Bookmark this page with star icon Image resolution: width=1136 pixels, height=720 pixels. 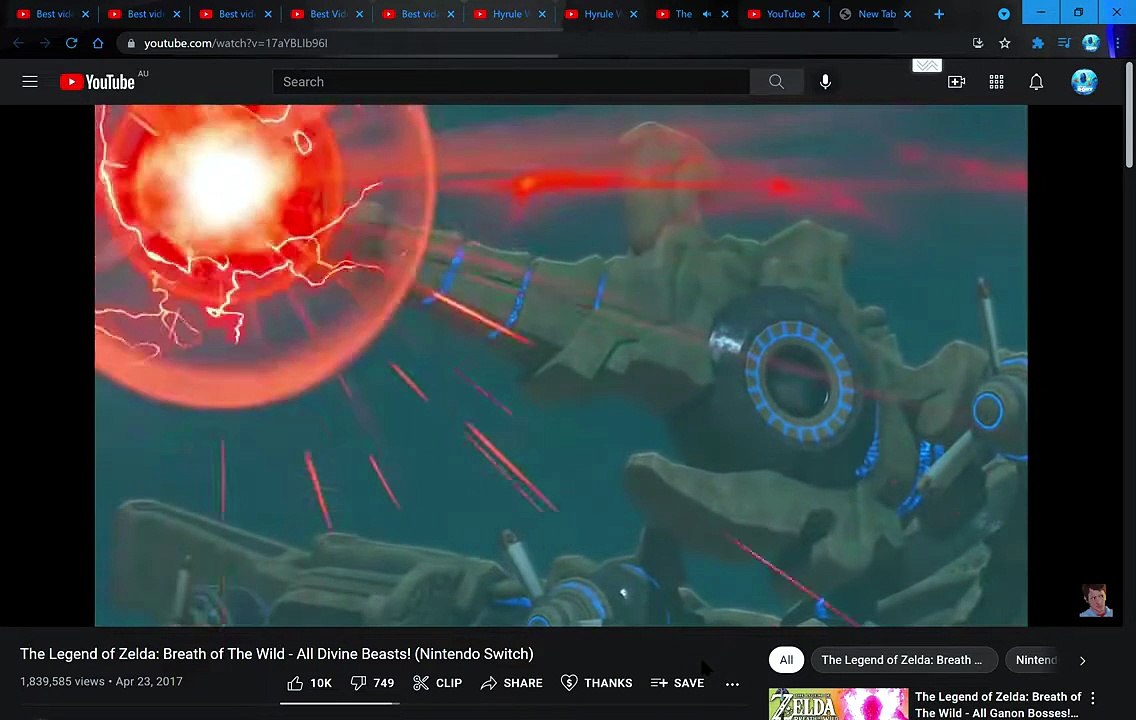[x=1004, y=43]
